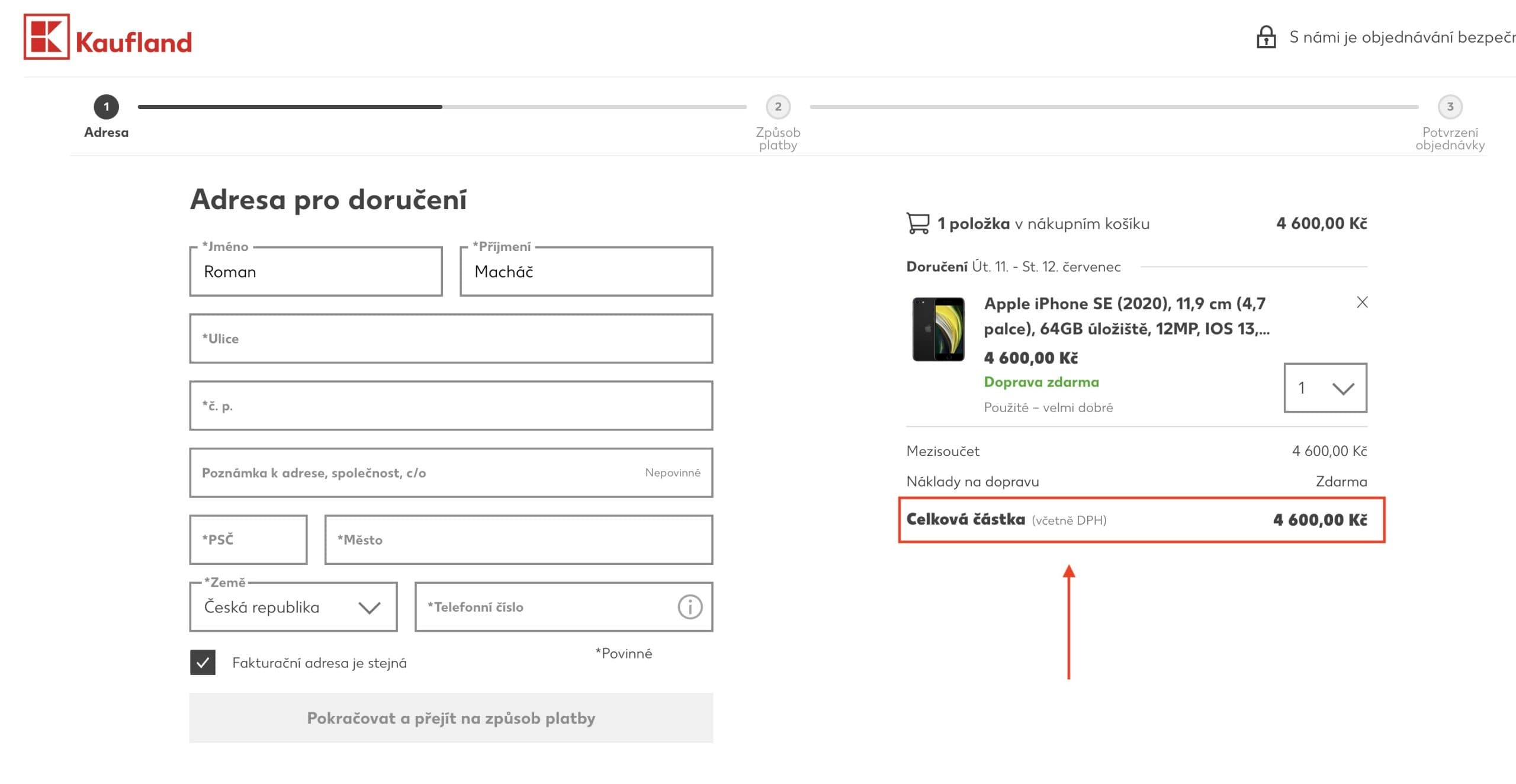Click the Zdarma shipping cost value
Viewport: 1516px width, 784px height.
pyautogui.click(x=1341, y=481)
